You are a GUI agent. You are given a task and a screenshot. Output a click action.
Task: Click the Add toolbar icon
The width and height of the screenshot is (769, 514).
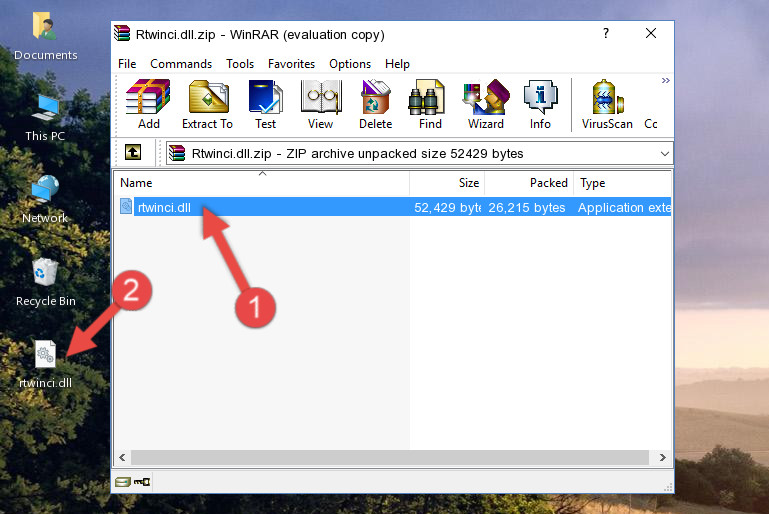click(x=148, y=104)
